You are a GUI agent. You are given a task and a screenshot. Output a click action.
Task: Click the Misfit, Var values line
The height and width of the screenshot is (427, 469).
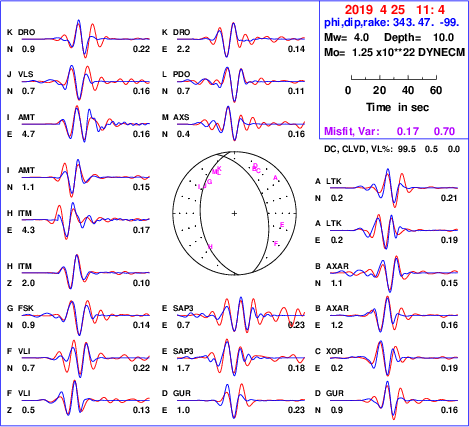(390, 131)
